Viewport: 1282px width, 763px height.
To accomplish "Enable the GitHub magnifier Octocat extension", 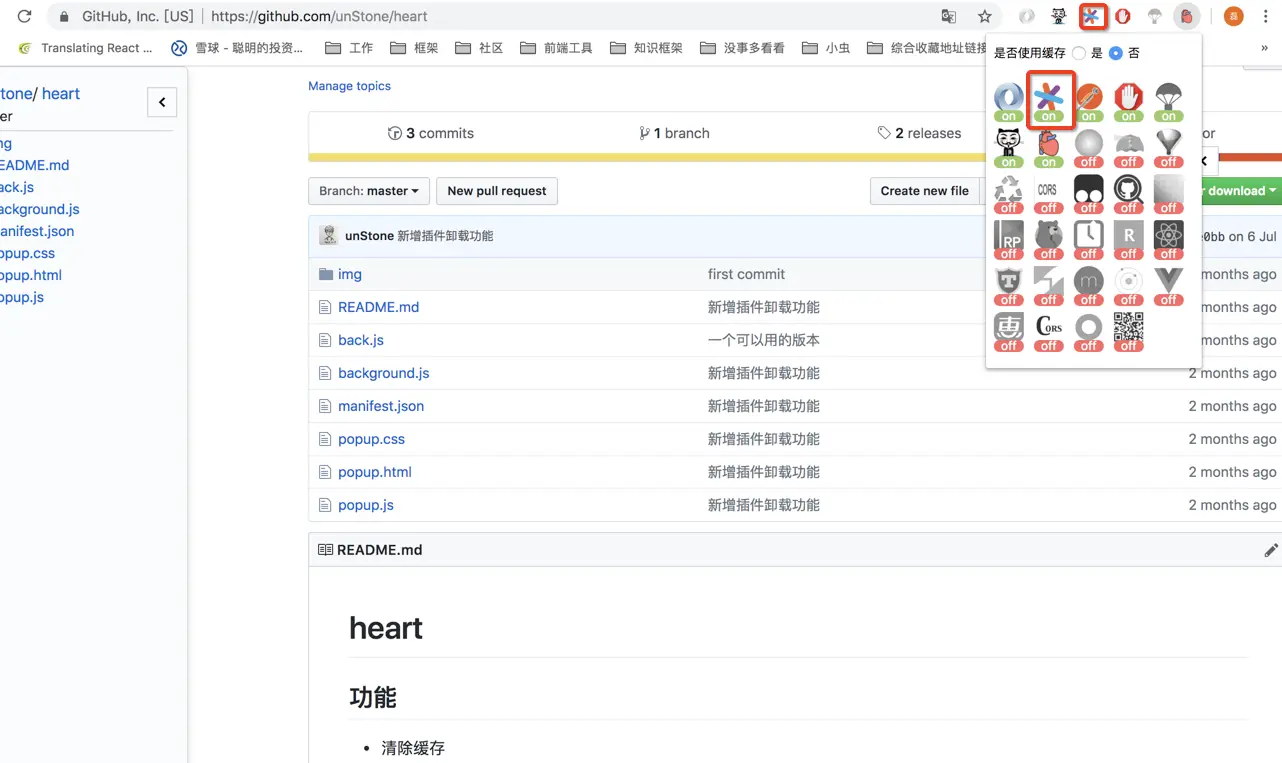I will [x=1128, y=193].
